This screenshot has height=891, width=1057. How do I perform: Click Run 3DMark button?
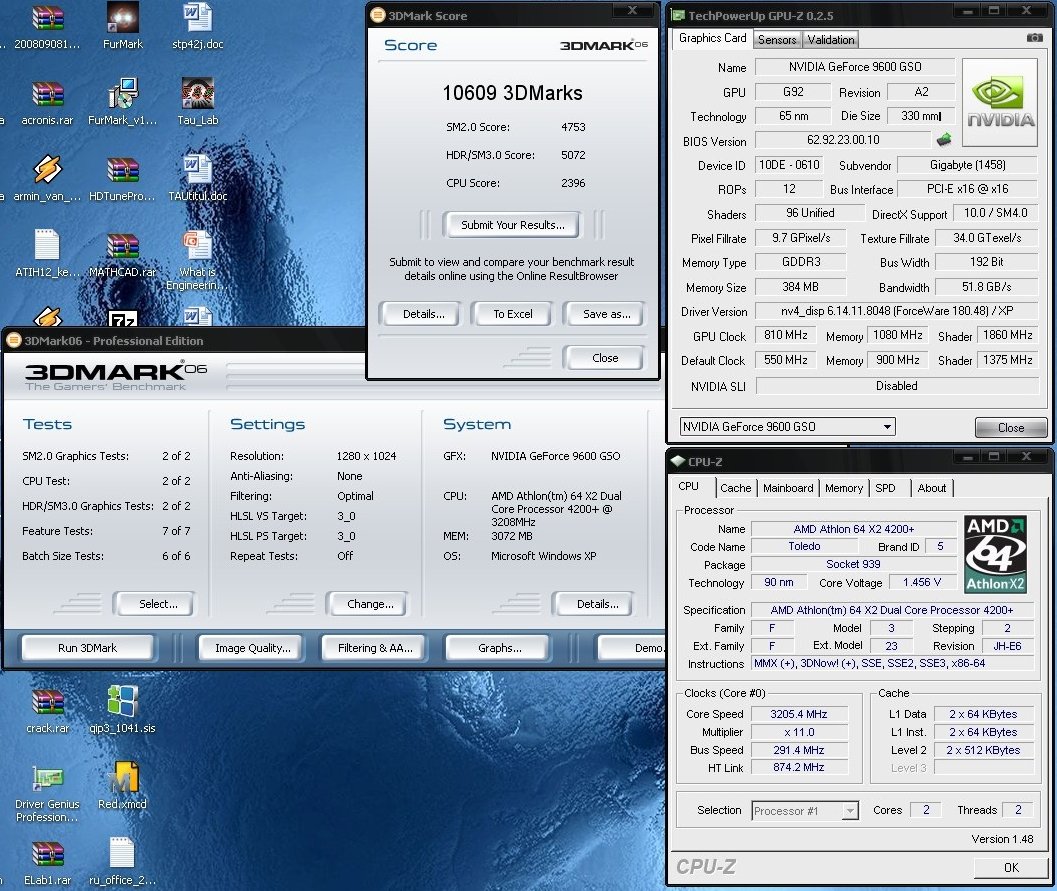tap(87, 648)
